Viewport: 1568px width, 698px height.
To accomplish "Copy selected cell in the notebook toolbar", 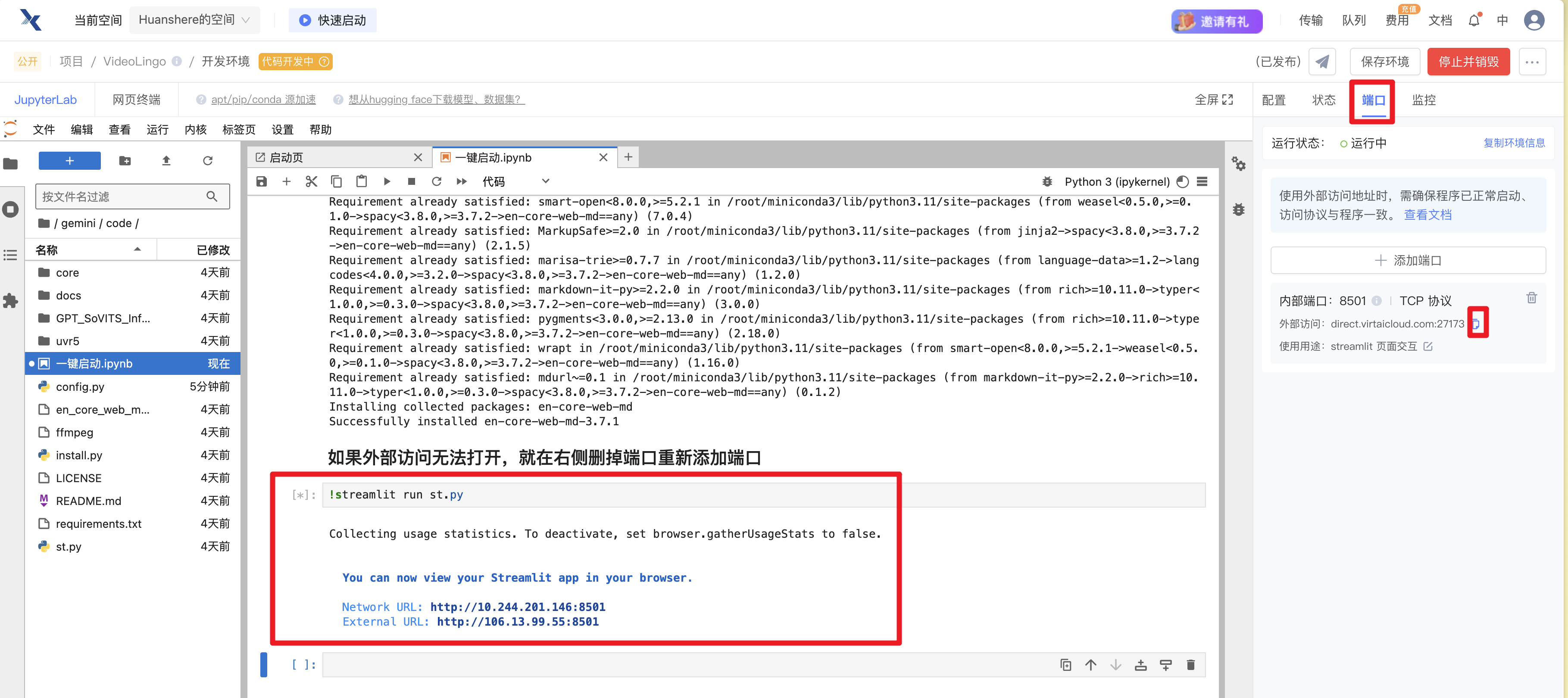I will [x=336, y=181].
